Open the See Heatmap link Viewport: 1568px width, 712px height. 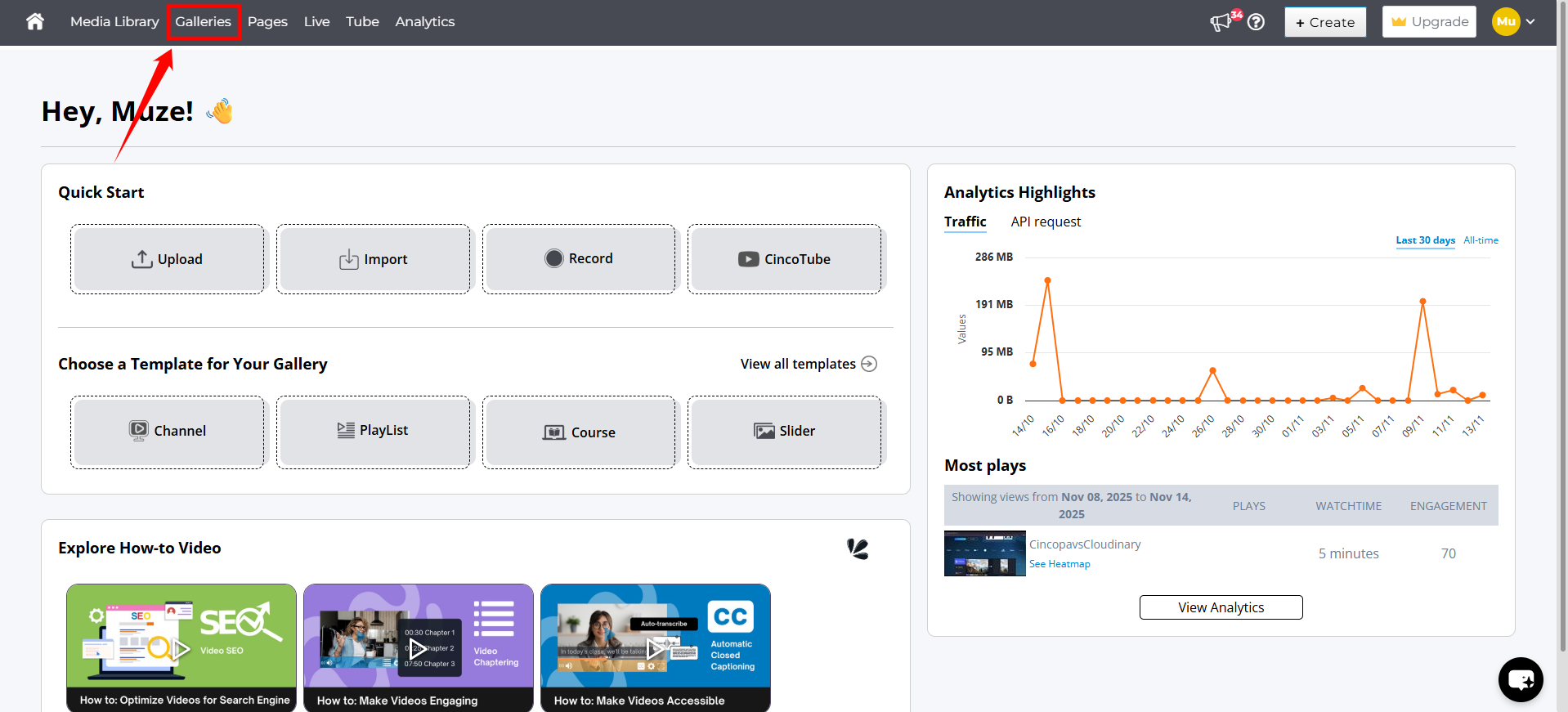pyautogui.click(x=1060, y=564)
